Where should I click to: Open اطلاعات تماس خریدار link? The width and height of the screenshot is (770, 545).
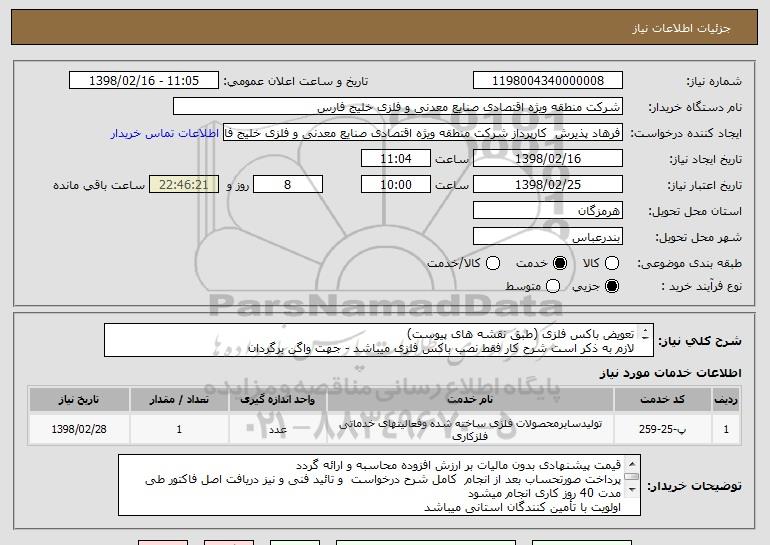165,133
